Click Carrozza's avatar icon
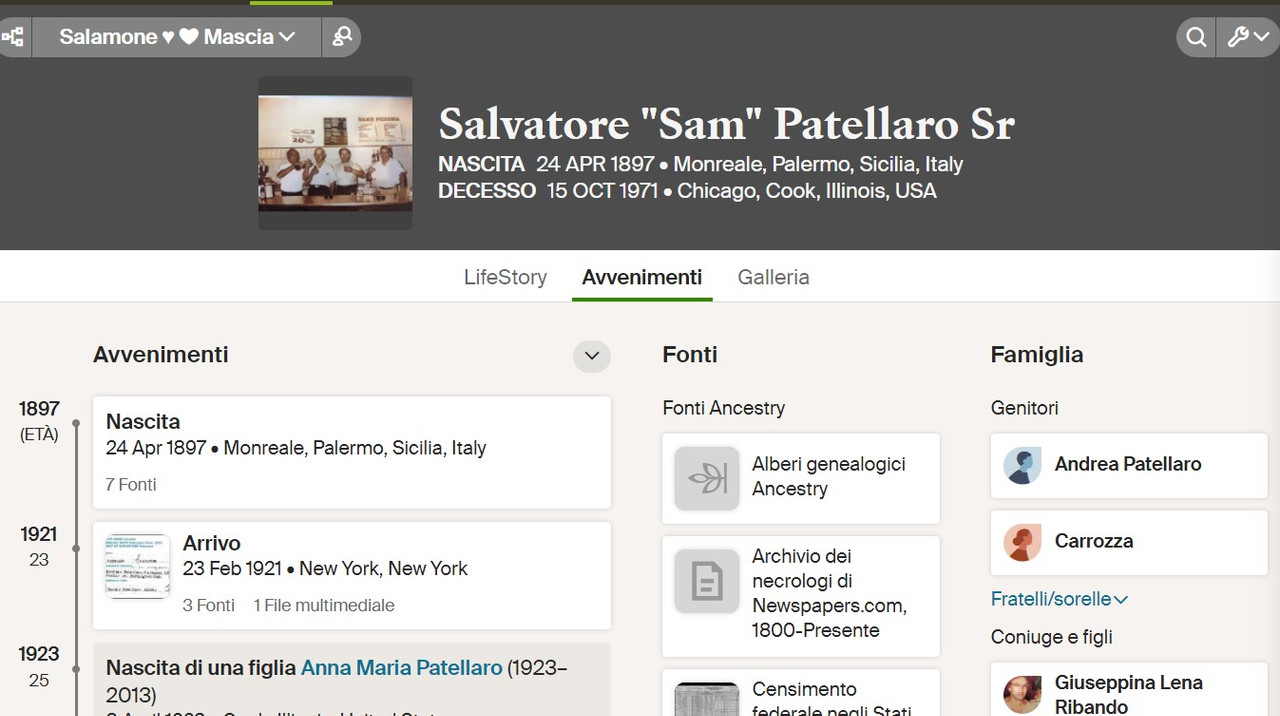This screenshot has height=716, width=1280. click(1022, 542)
